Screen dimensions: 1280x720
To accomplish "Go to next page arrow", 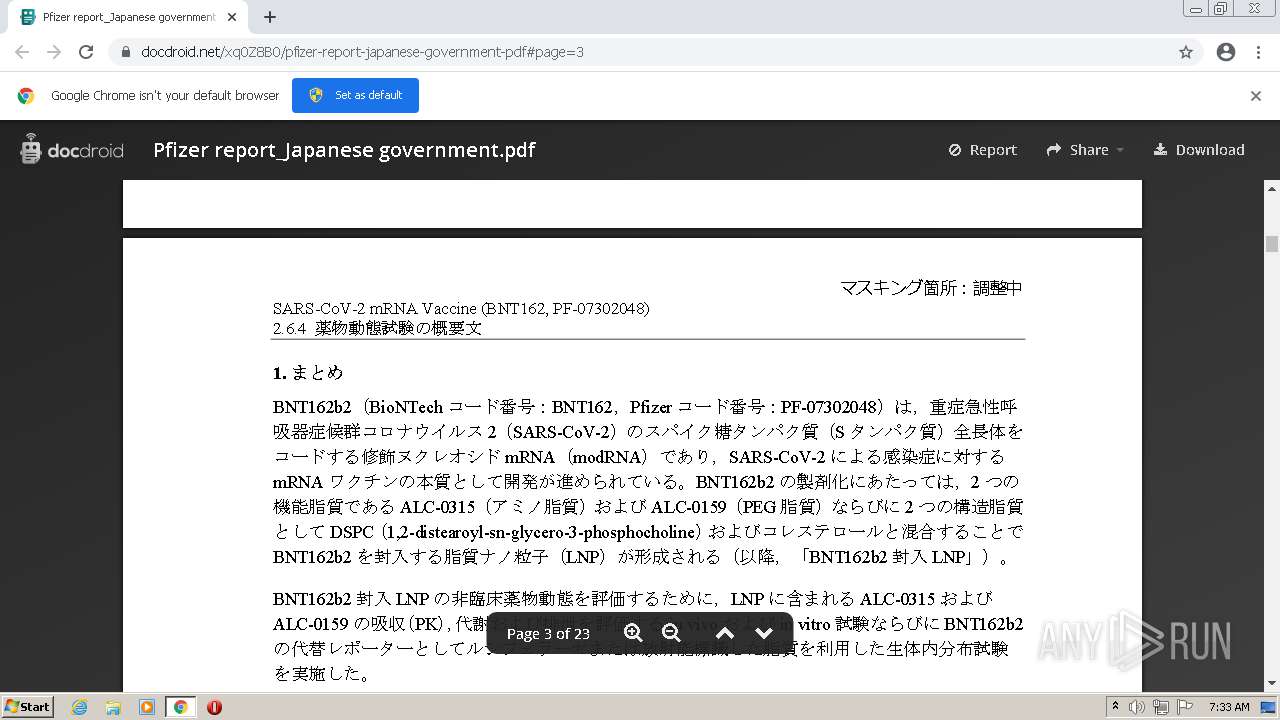I will point(764,633).
